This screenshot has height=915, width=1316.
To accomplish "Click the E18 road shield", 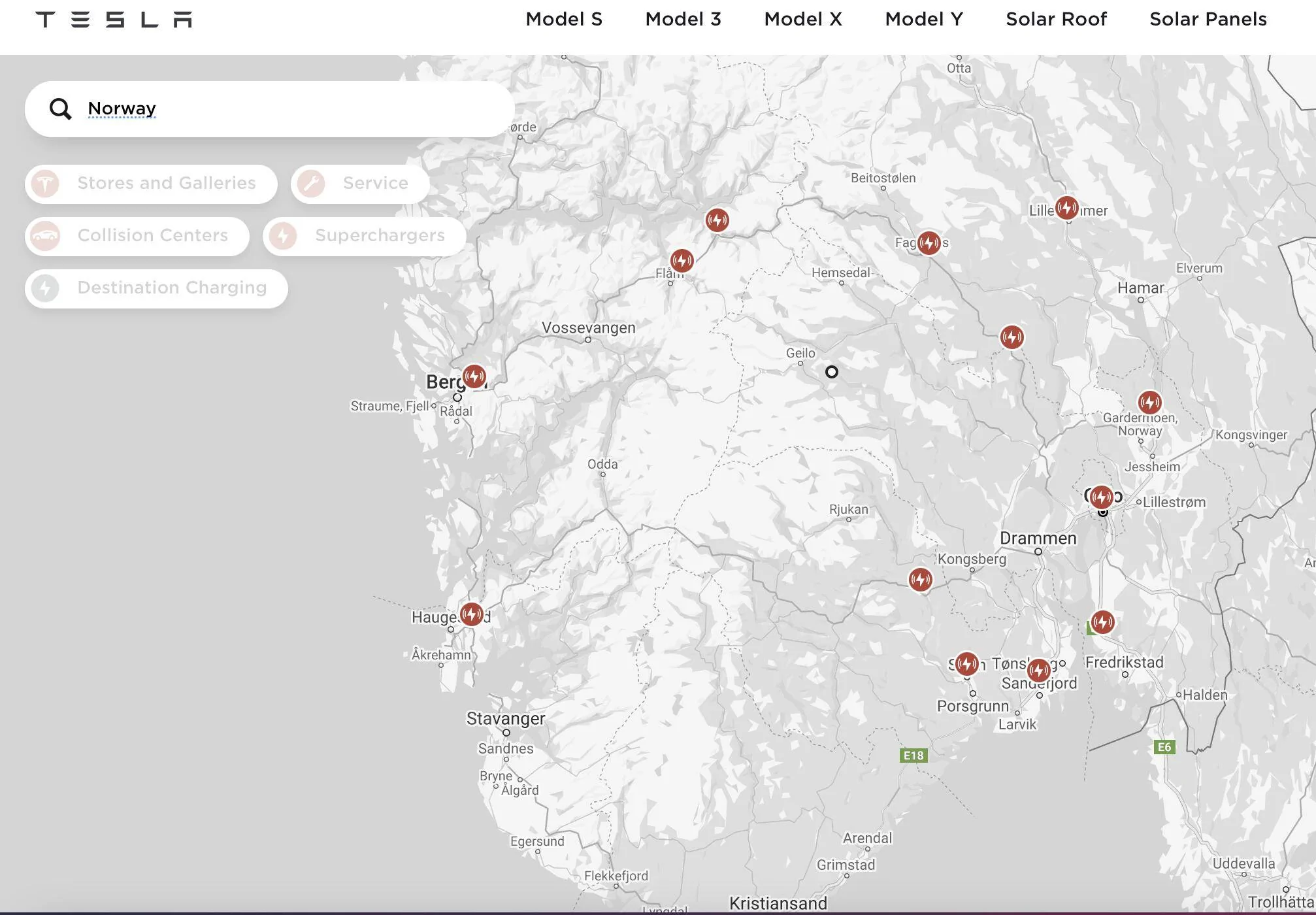I will [x=913, y=756].
